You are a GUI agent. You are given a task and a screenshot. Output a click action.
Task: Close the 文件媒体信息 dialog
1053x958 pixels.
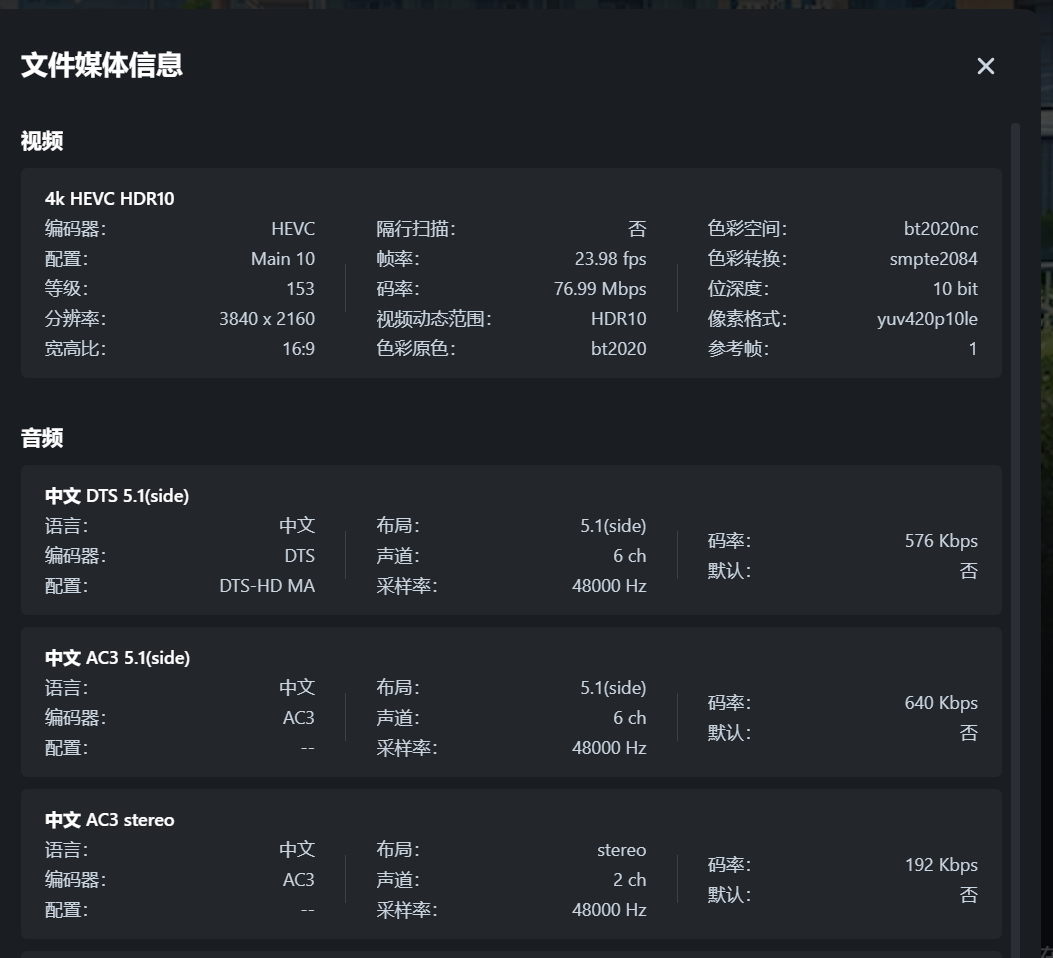(985, 66)
